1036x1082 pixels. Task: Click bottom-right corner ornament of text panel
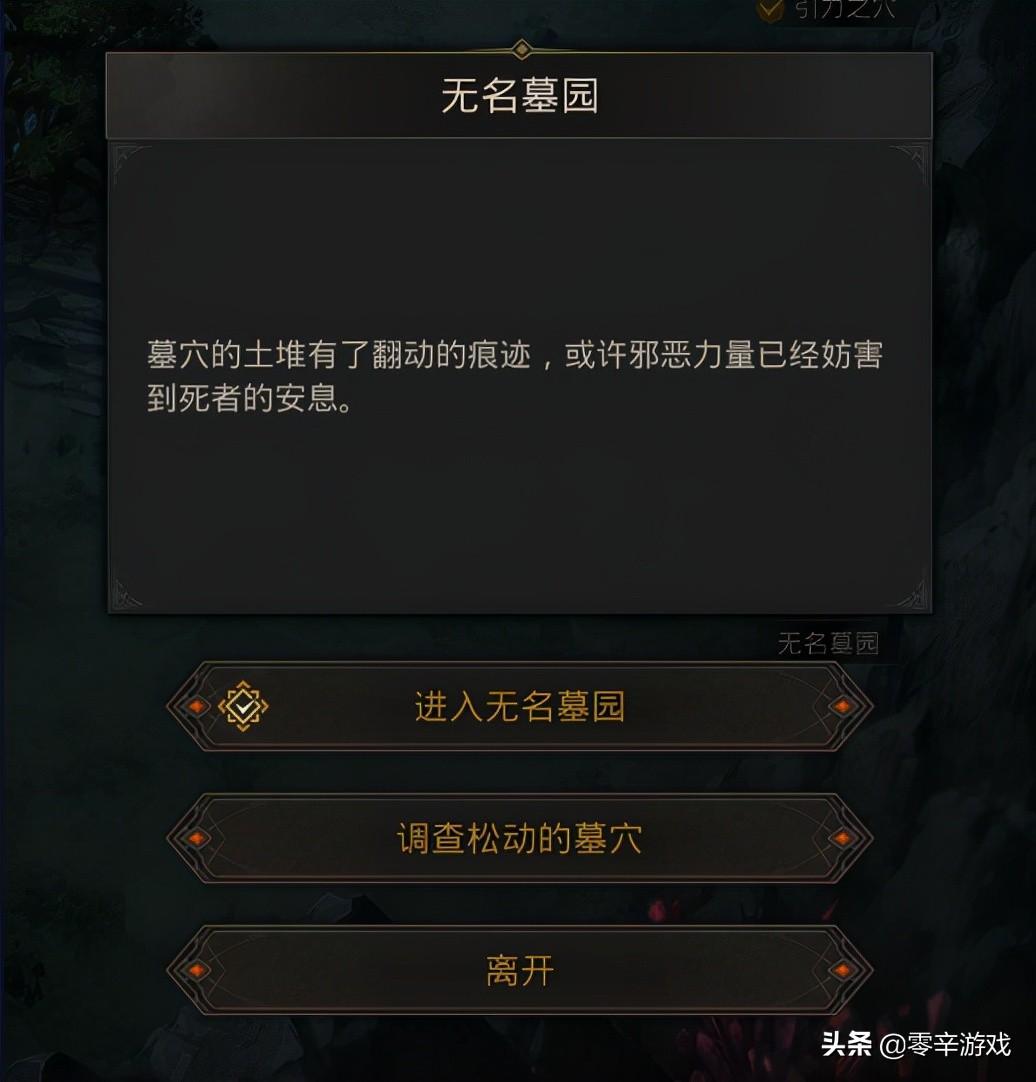click(911, 593)
